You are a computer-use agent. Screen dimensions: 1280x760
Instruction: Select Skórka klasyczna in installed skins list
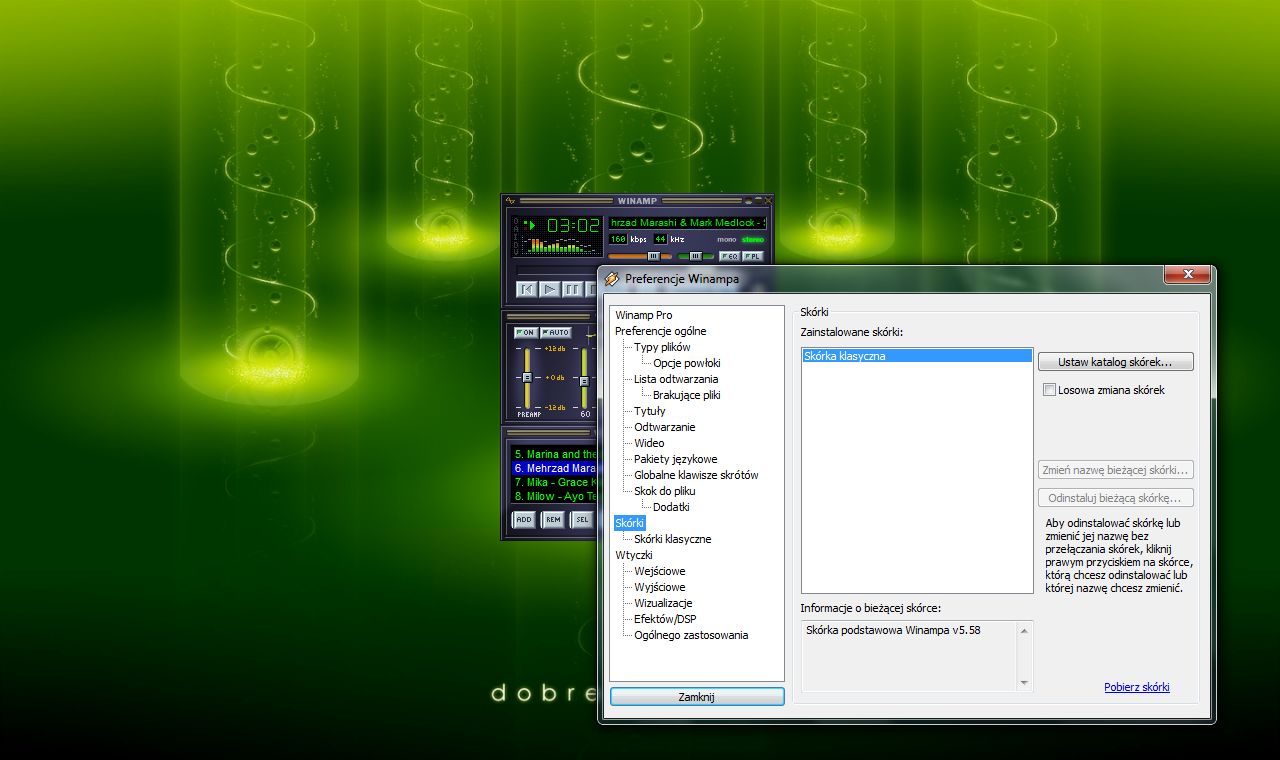(917, 356)
